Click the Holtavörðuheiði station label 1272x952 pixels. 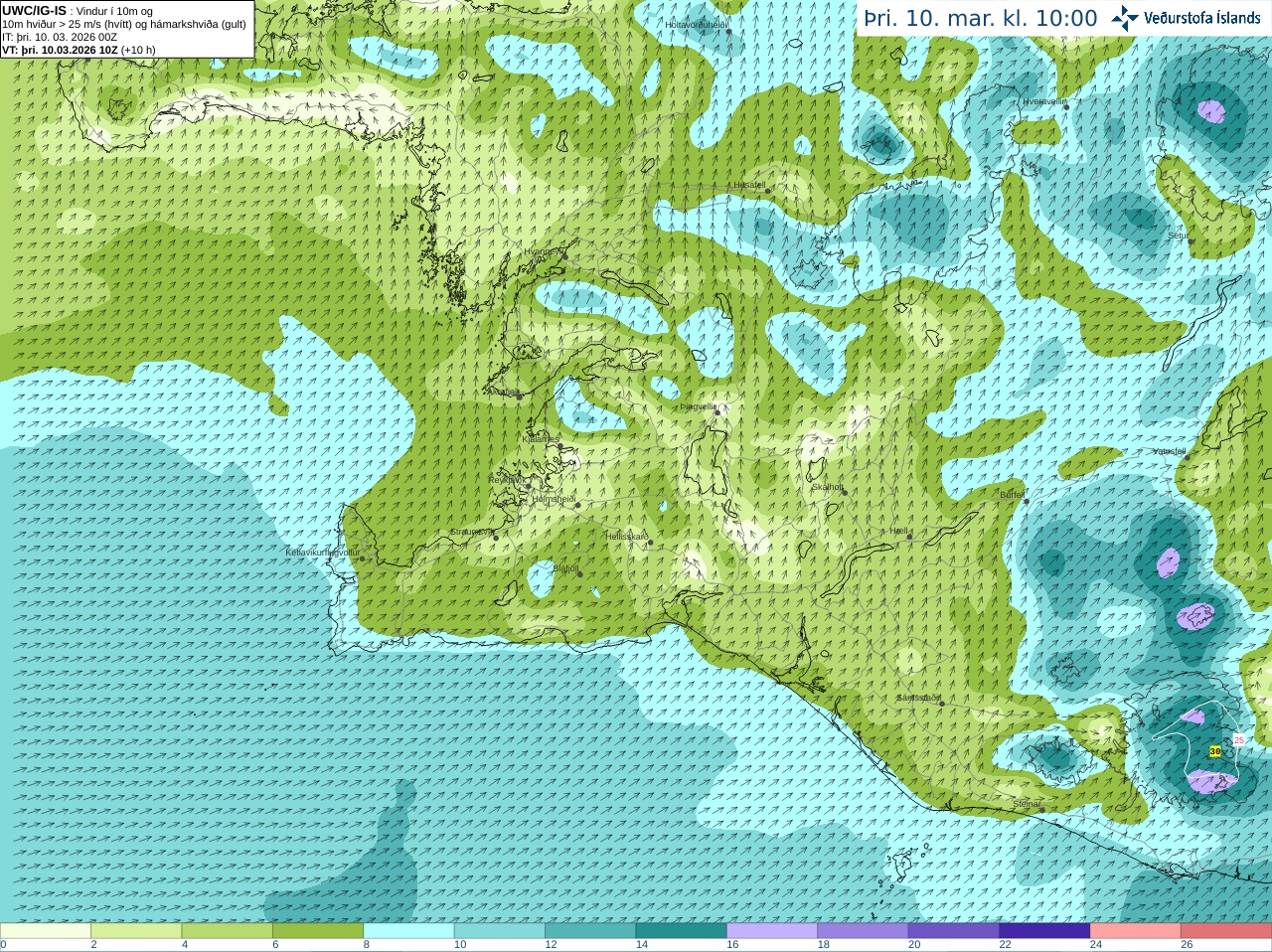point(697,24)
